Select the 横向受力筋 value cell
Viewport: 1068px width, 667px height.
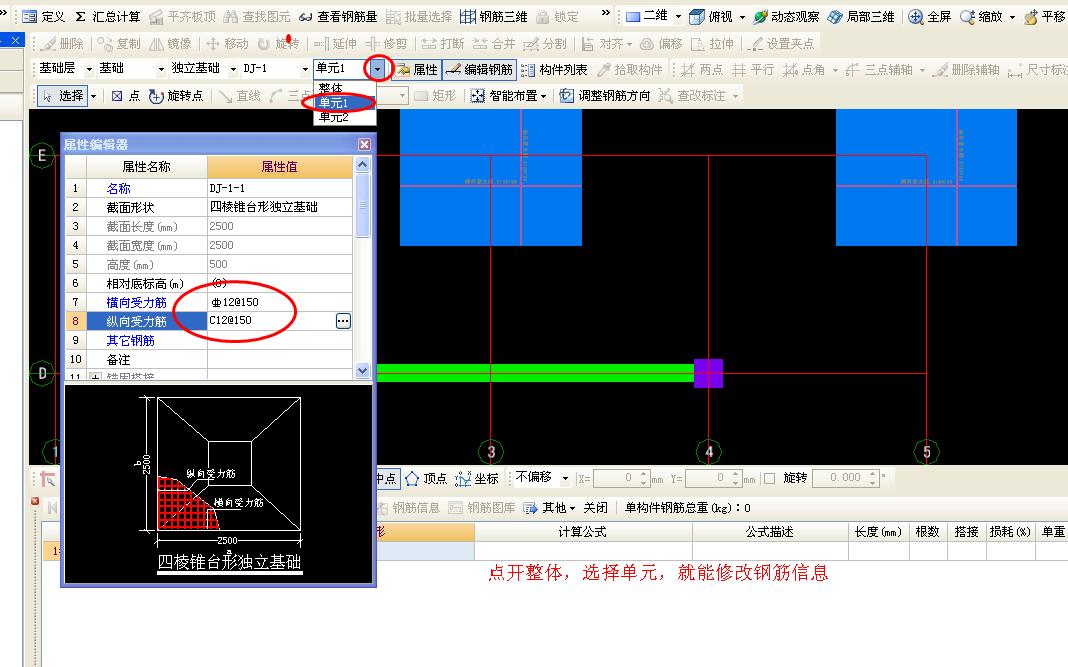coord(279,303)
